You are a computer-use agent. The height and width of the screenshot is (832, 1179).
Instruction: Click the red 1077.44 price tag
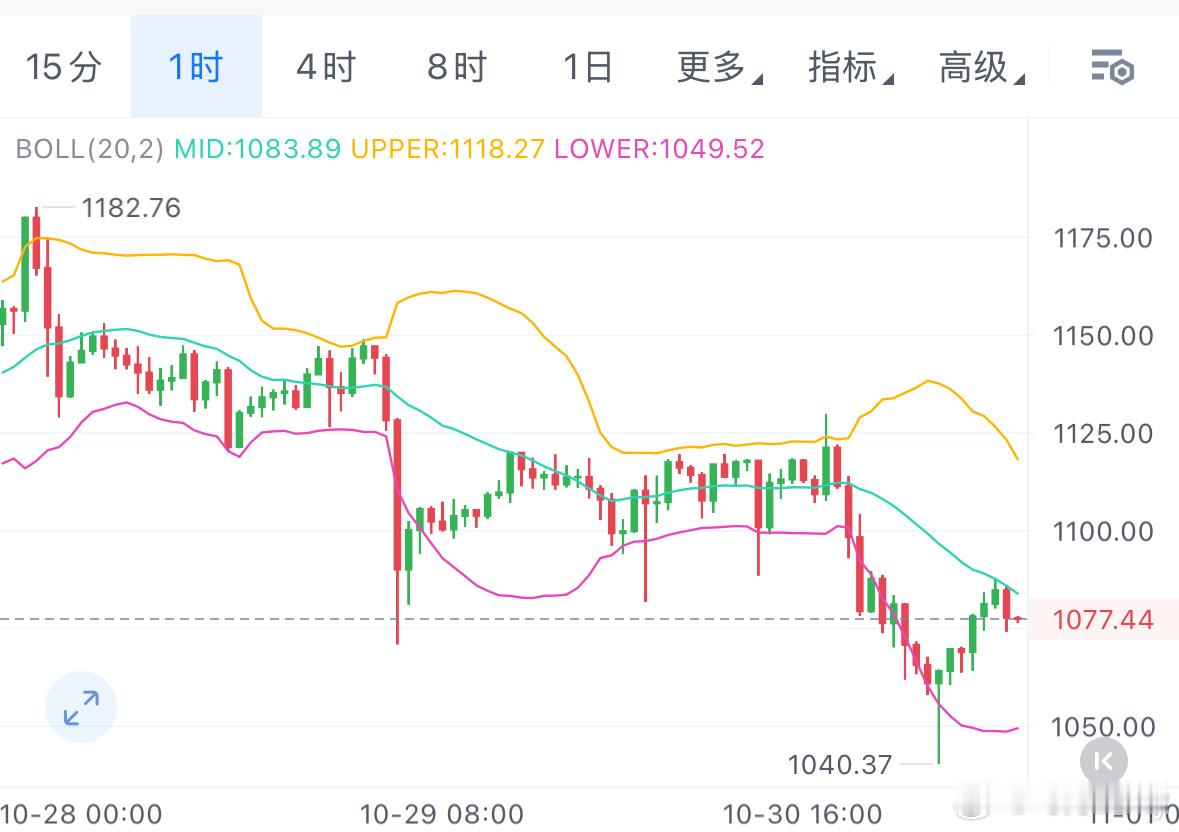coord(1103,620)
